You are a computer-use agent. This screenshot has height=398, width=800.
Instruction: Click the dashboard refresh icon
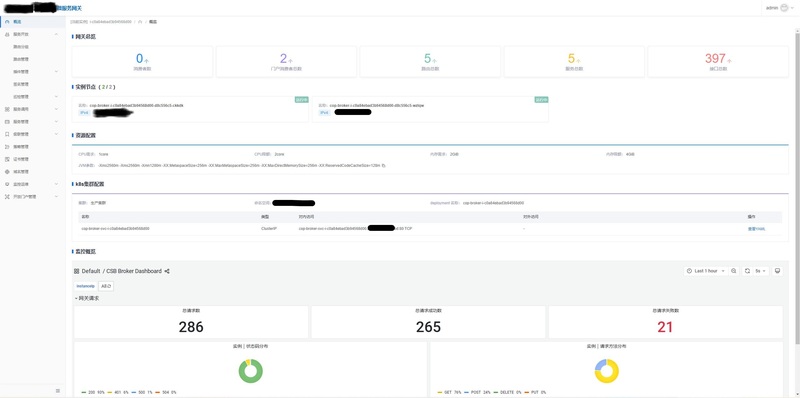(x=747, y=271)
